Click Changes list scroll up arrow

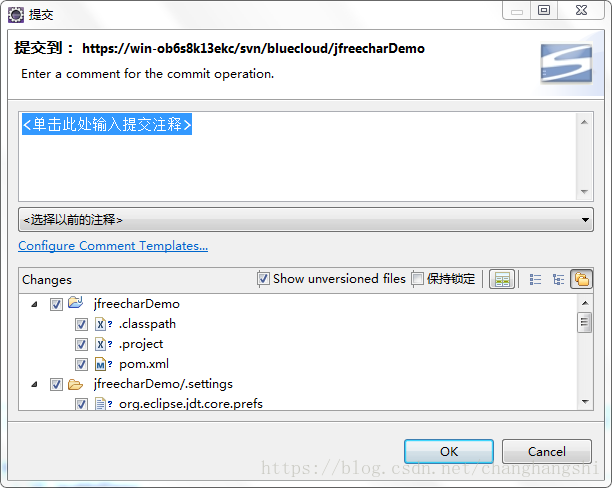click(585, 303)
